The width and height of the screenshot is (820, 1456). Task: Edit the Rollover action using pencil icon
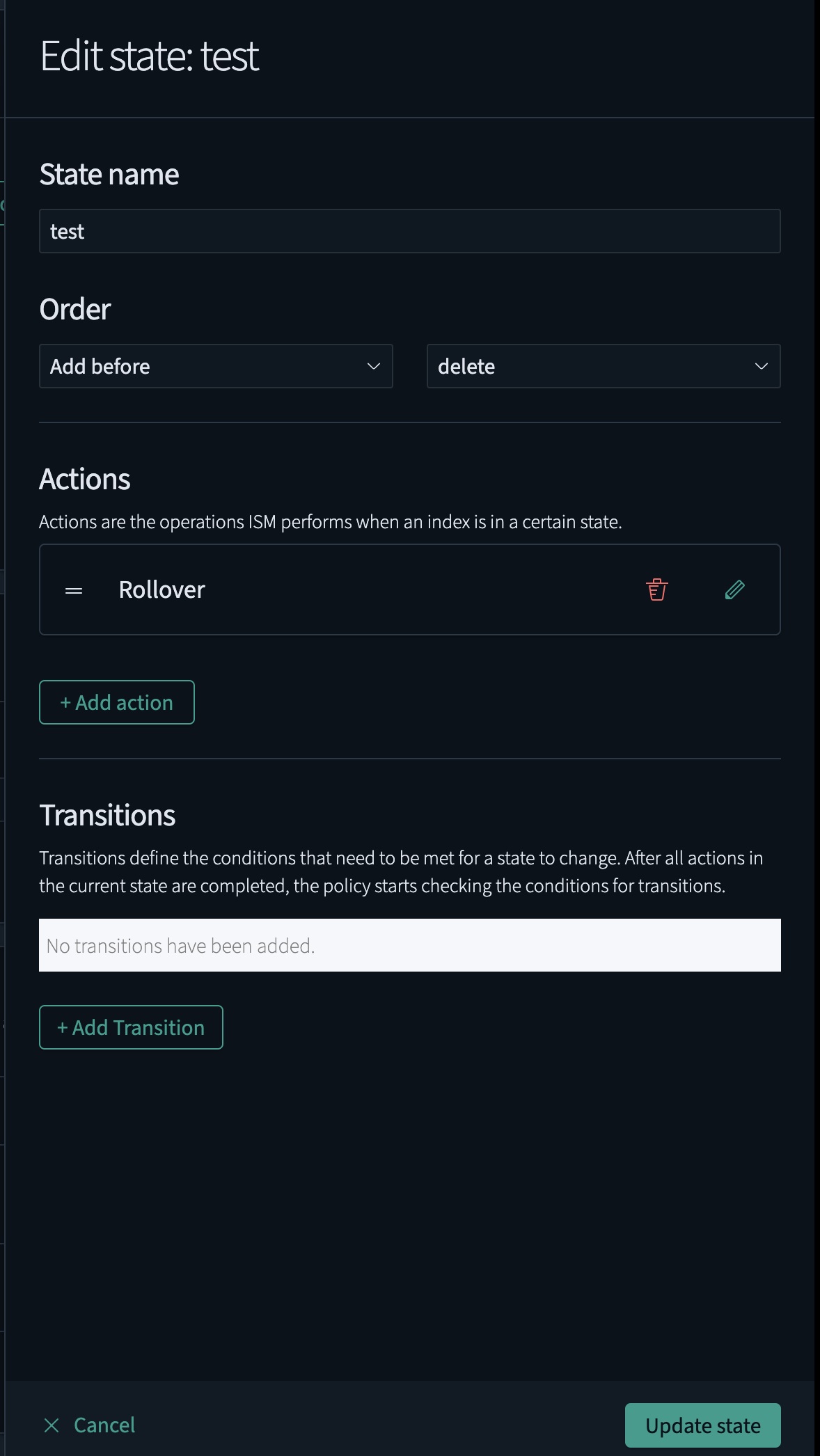click(x=734, y=589)
